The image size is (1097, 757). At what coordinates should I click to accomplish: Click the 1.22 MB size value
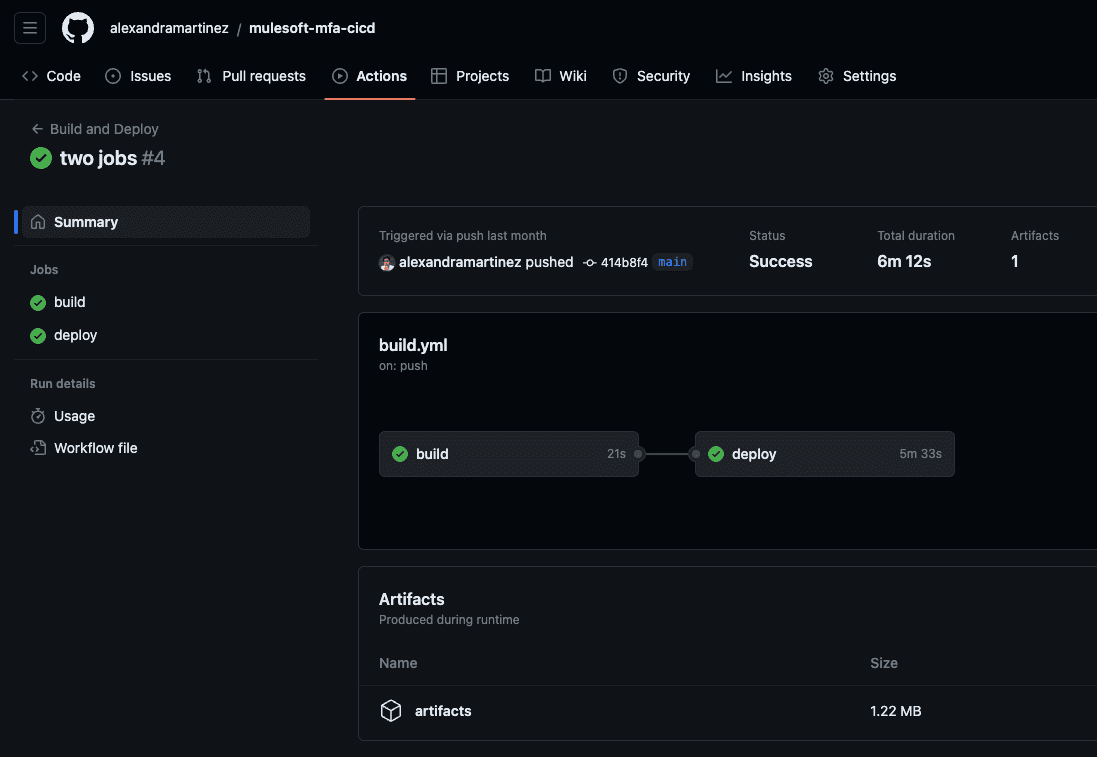[x=896, y=711]
